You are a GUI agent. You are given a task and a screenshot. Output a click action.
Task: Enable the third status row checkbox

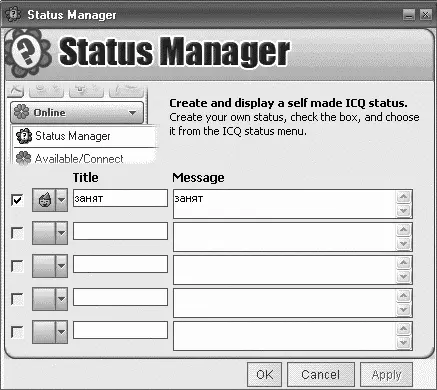click(x=17, y=266)
